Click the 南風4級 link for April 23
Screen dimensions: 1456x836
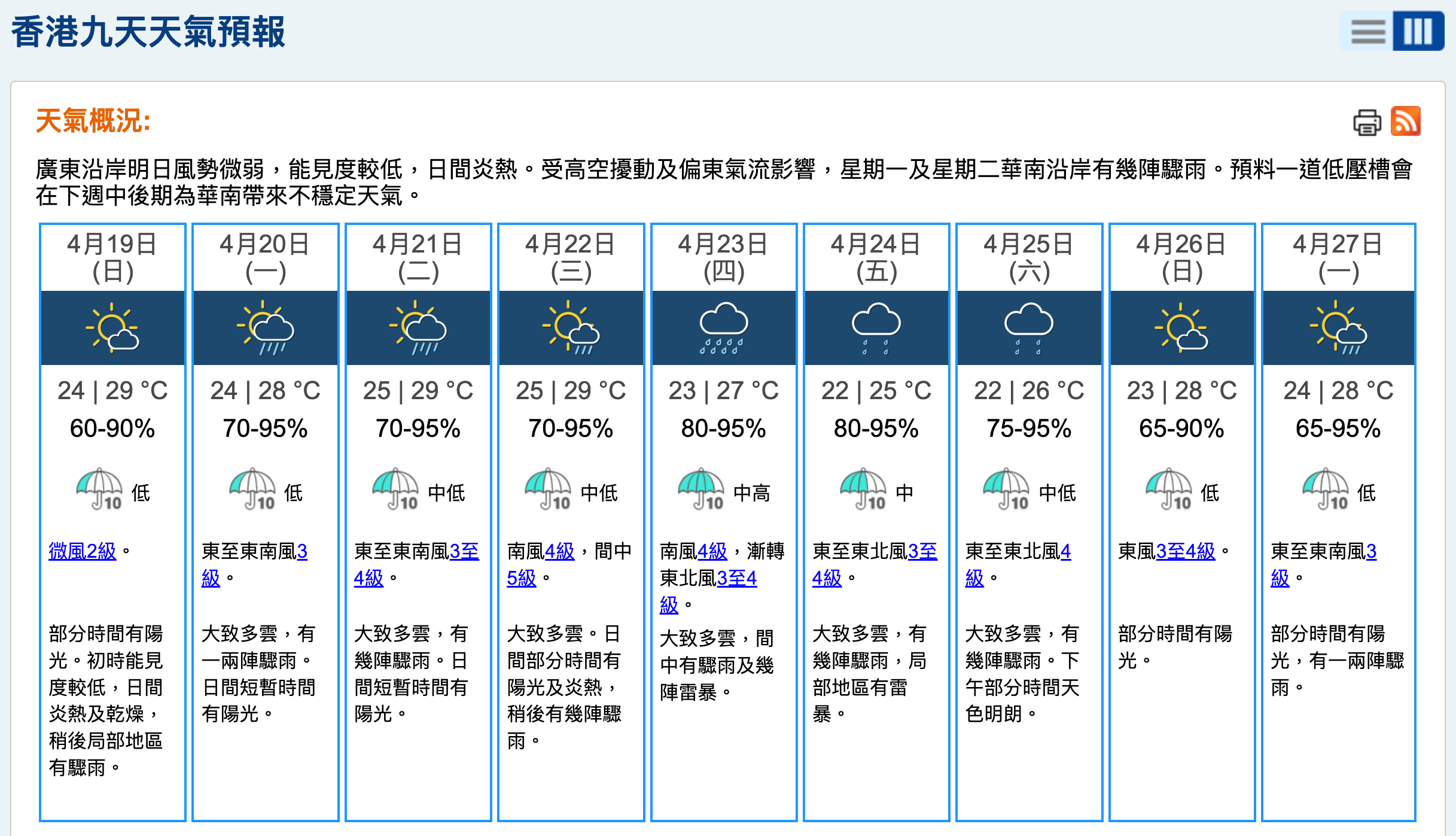click(x=712, y=551)
